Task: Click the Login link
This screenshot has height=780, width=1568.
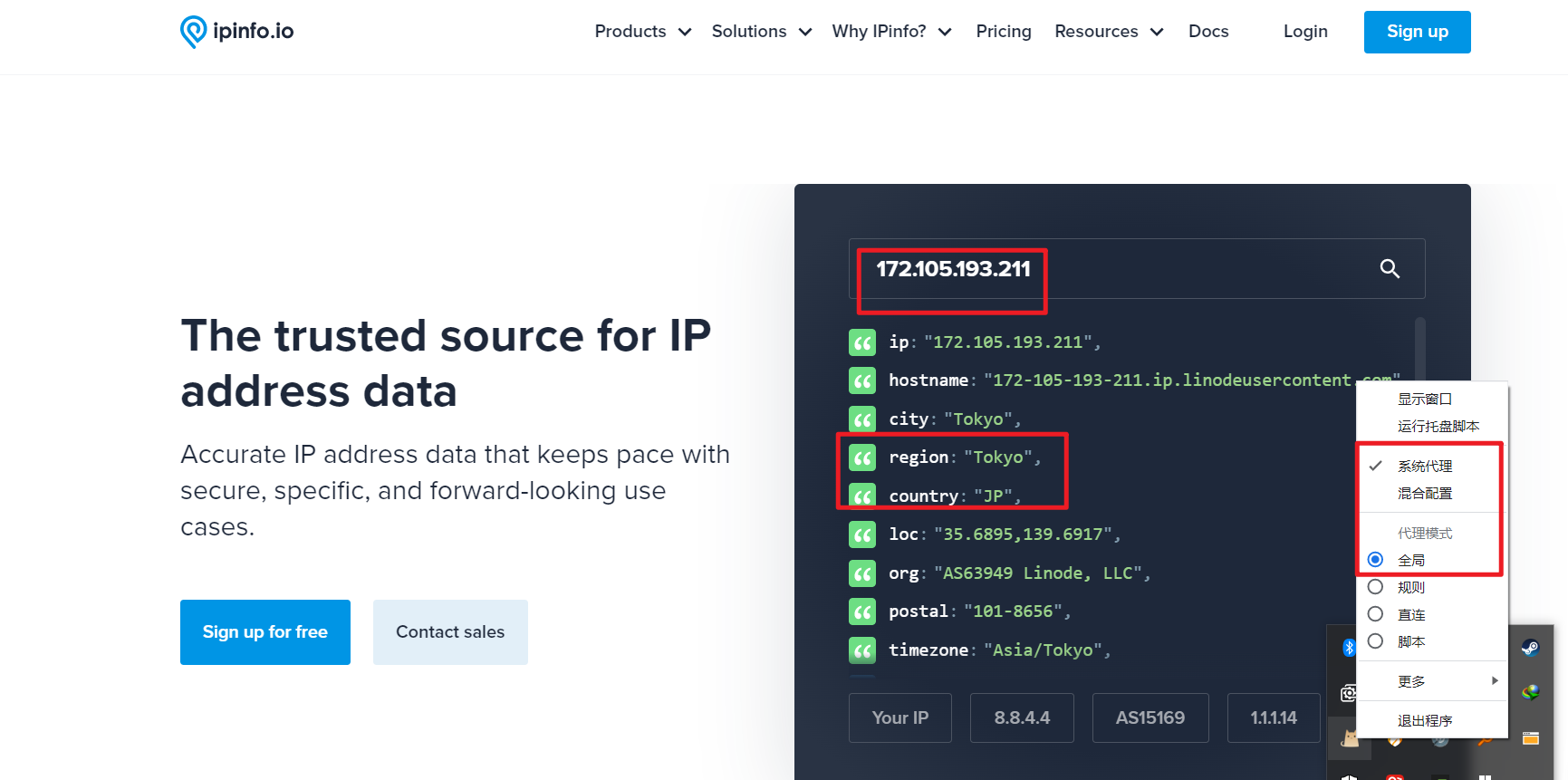Action: pos(1305,32)
